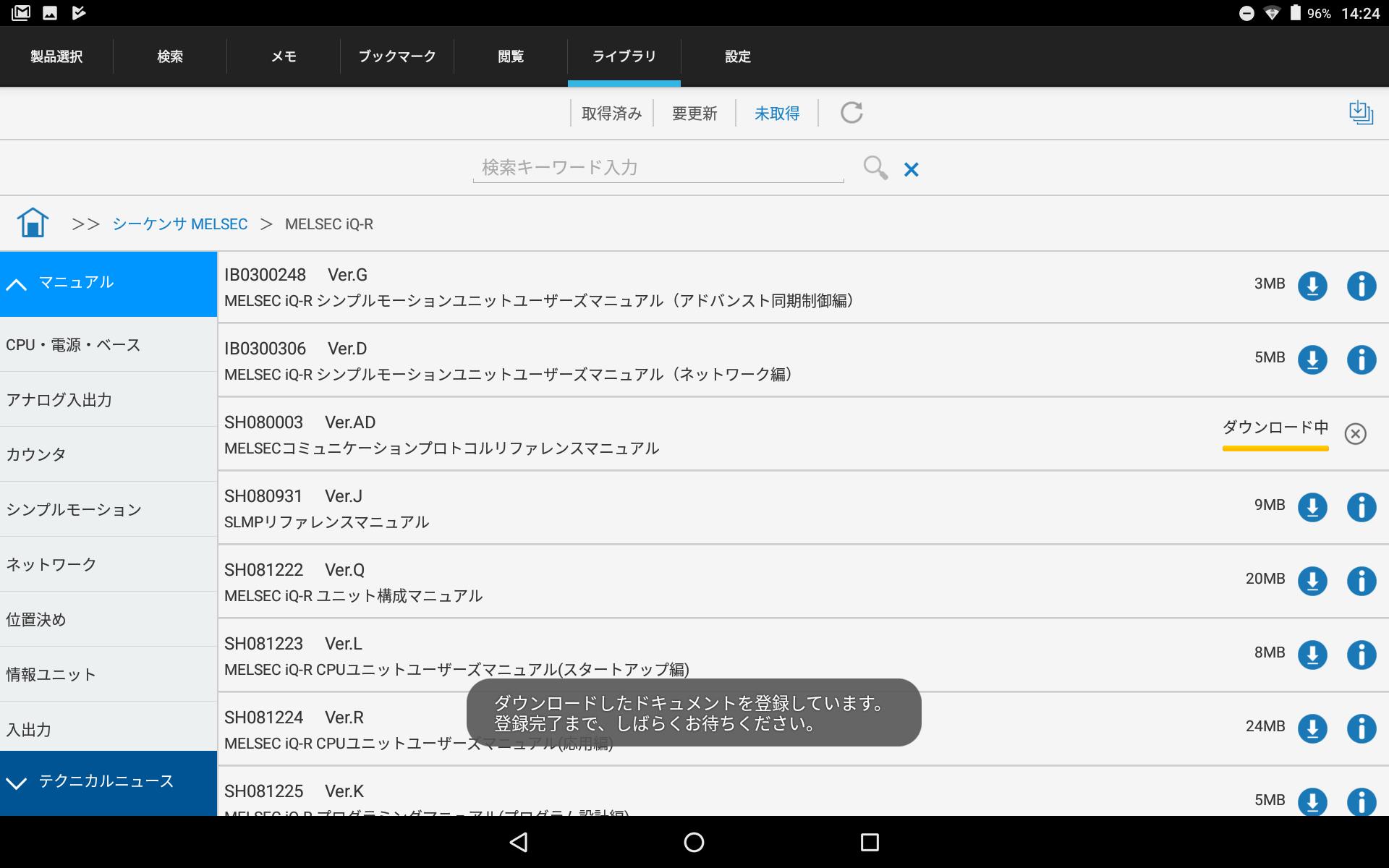
Task: Select シンプルモーション category
Action: click(109, 510)
